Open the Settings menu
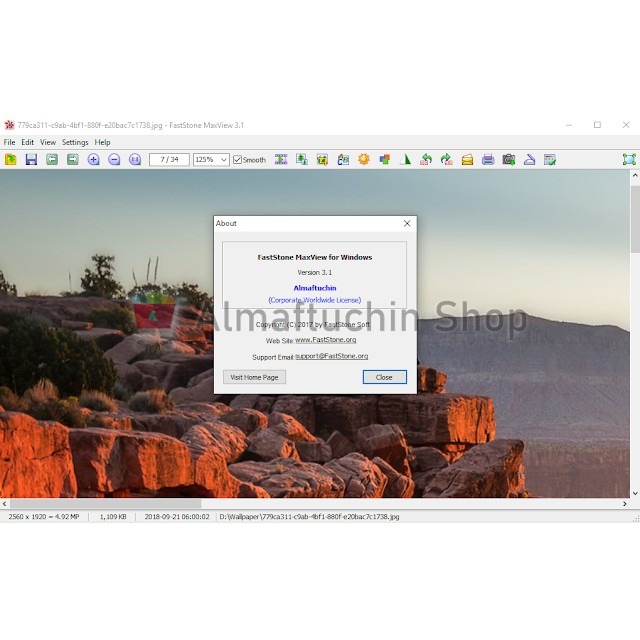 [x=75, y=142]
